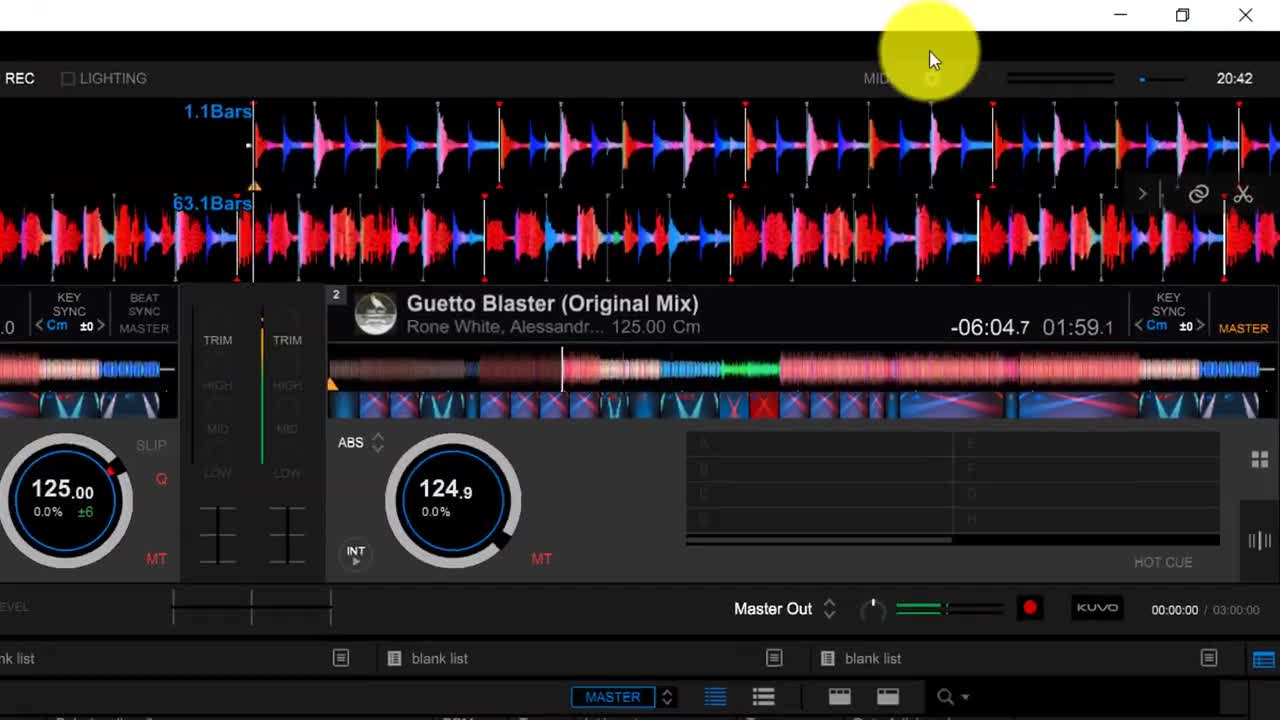Click the chain link icon on waveform
The image size is (1280, 720).
(1198, 194)
